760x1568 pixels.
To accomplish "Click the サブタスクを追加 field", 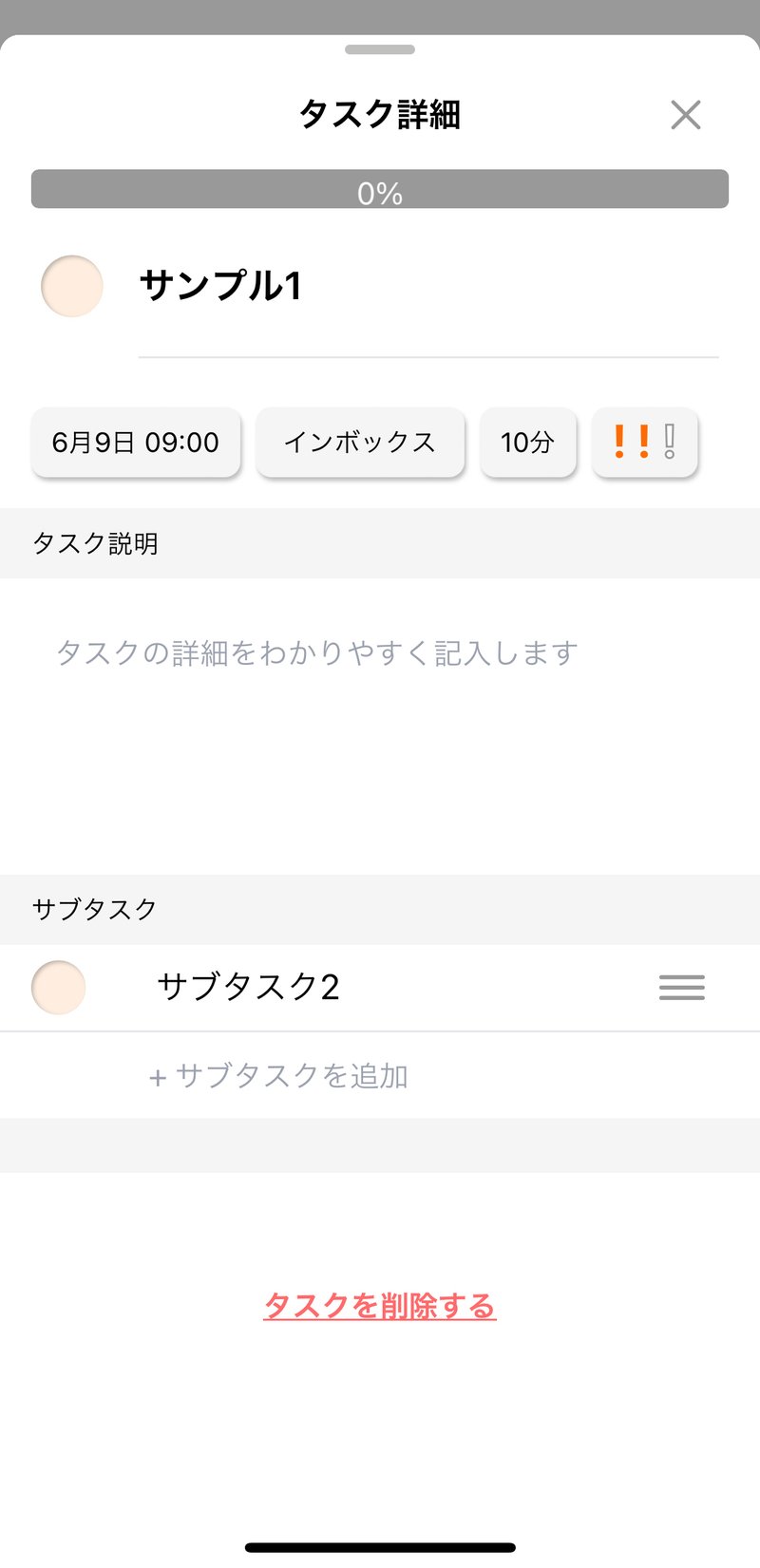I will pos(293,1076).
